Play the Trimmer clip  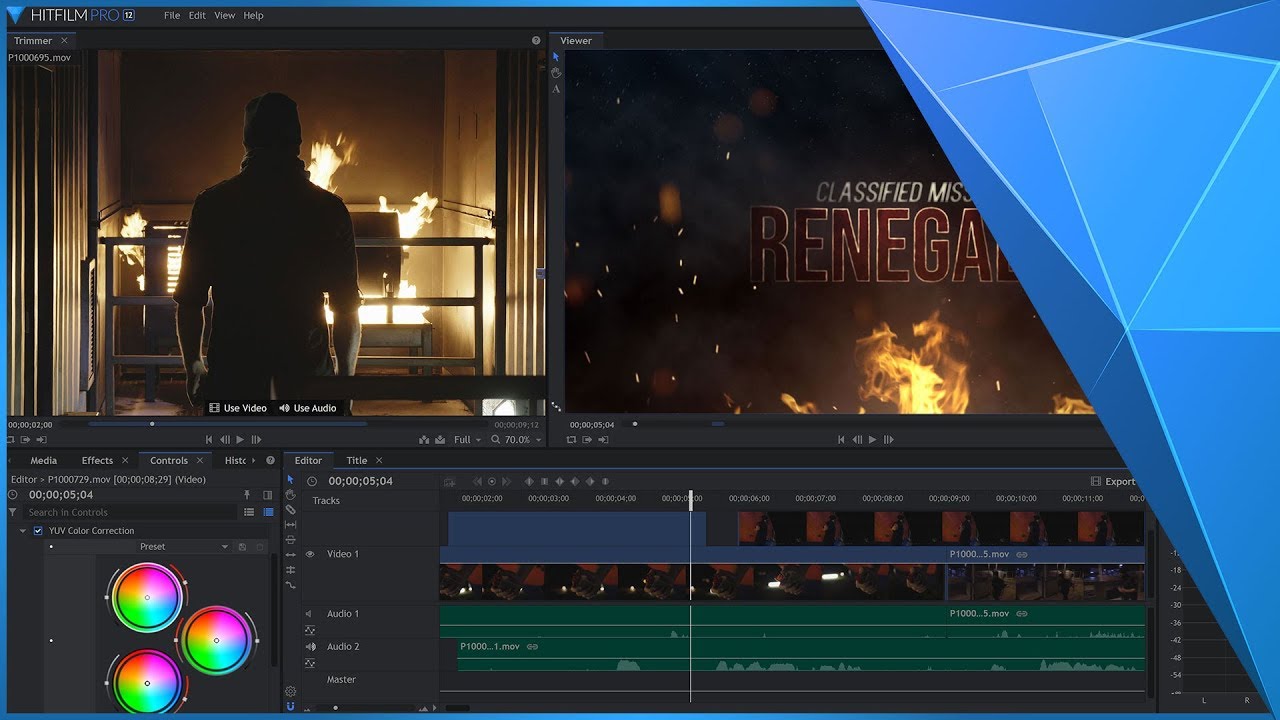(x=240, y=439)
